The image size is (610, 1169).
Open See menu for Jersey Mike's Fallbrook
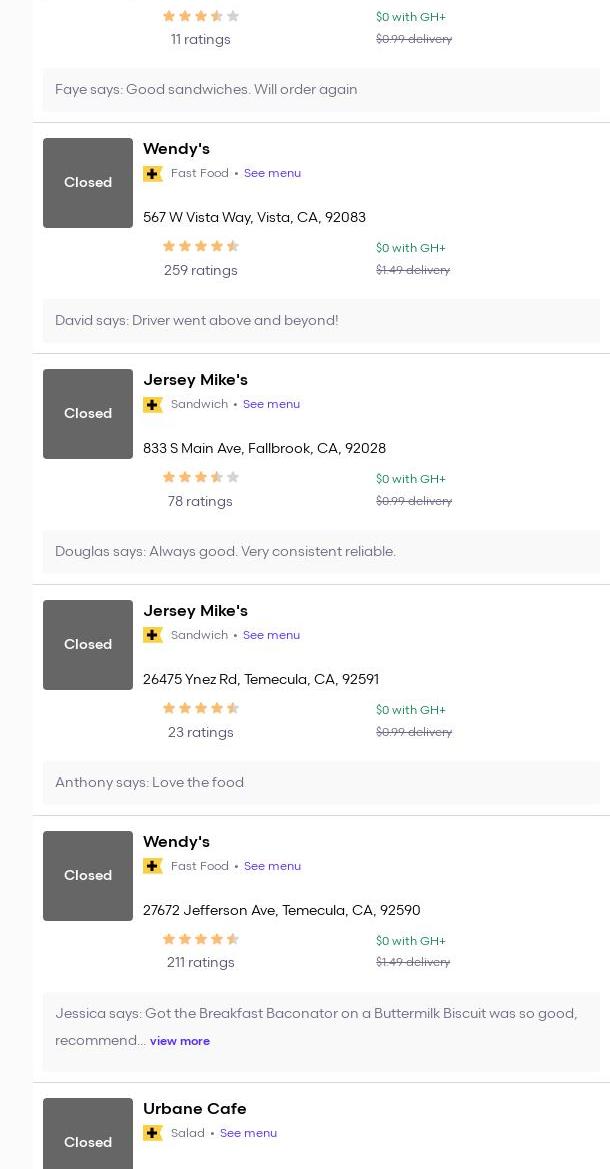[271, 404]
